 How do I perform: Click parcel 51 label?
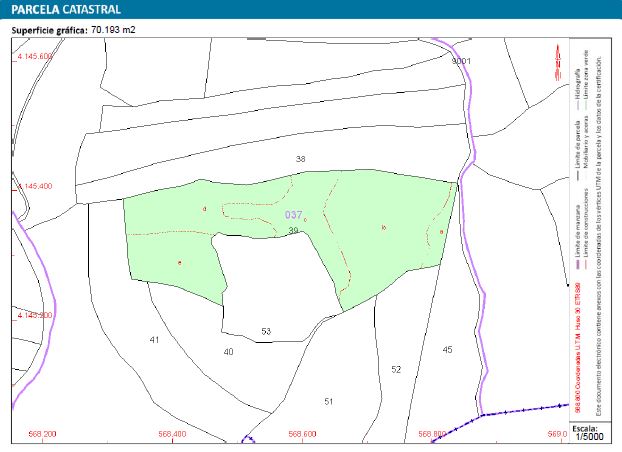point(328,402)
